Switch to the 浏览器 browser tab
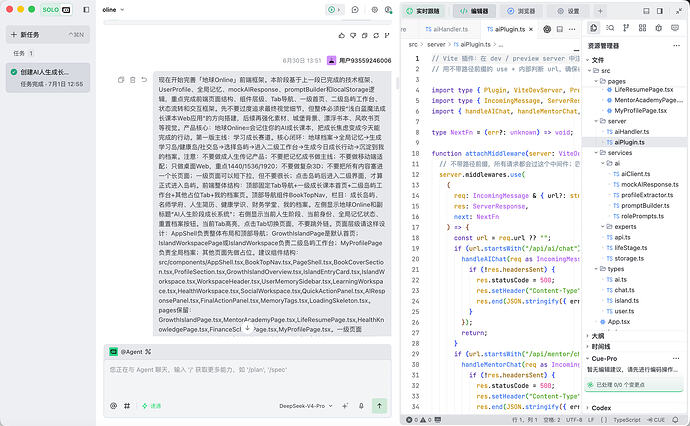690x426 pixels. click(x=521, y=11)
